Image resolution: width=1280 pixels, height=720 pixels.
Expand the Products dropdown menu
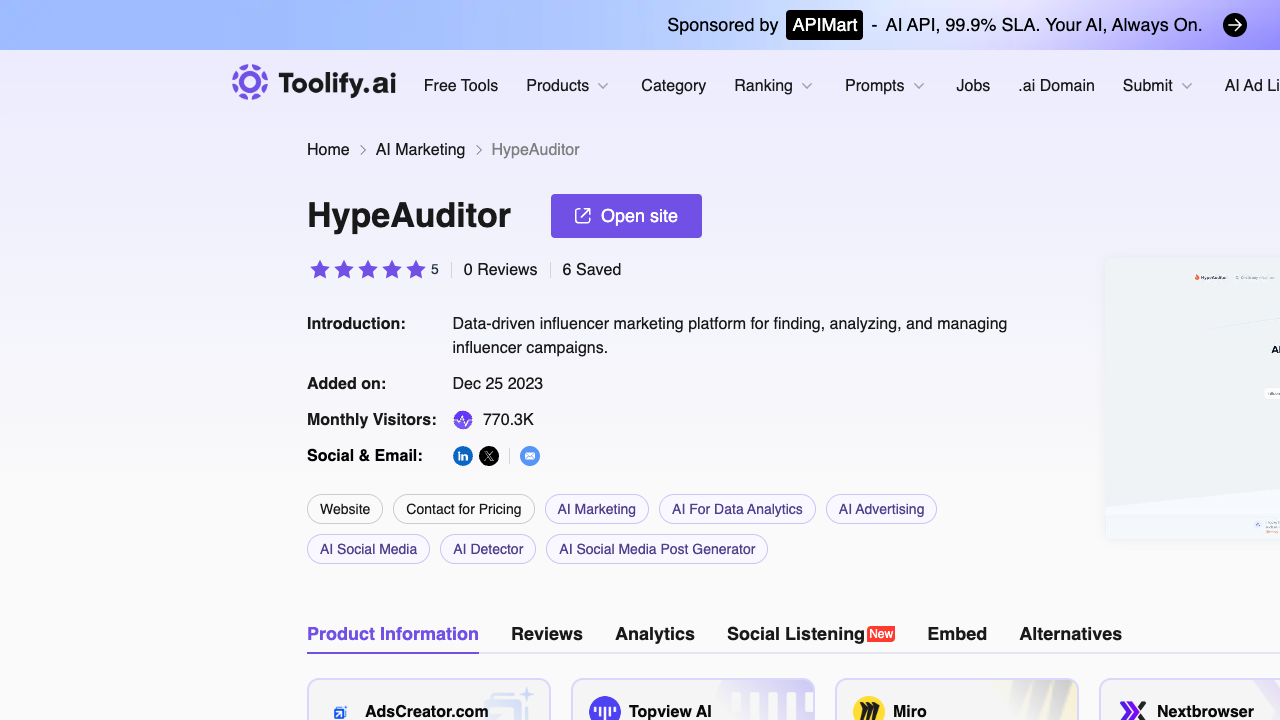coord(567,86)
